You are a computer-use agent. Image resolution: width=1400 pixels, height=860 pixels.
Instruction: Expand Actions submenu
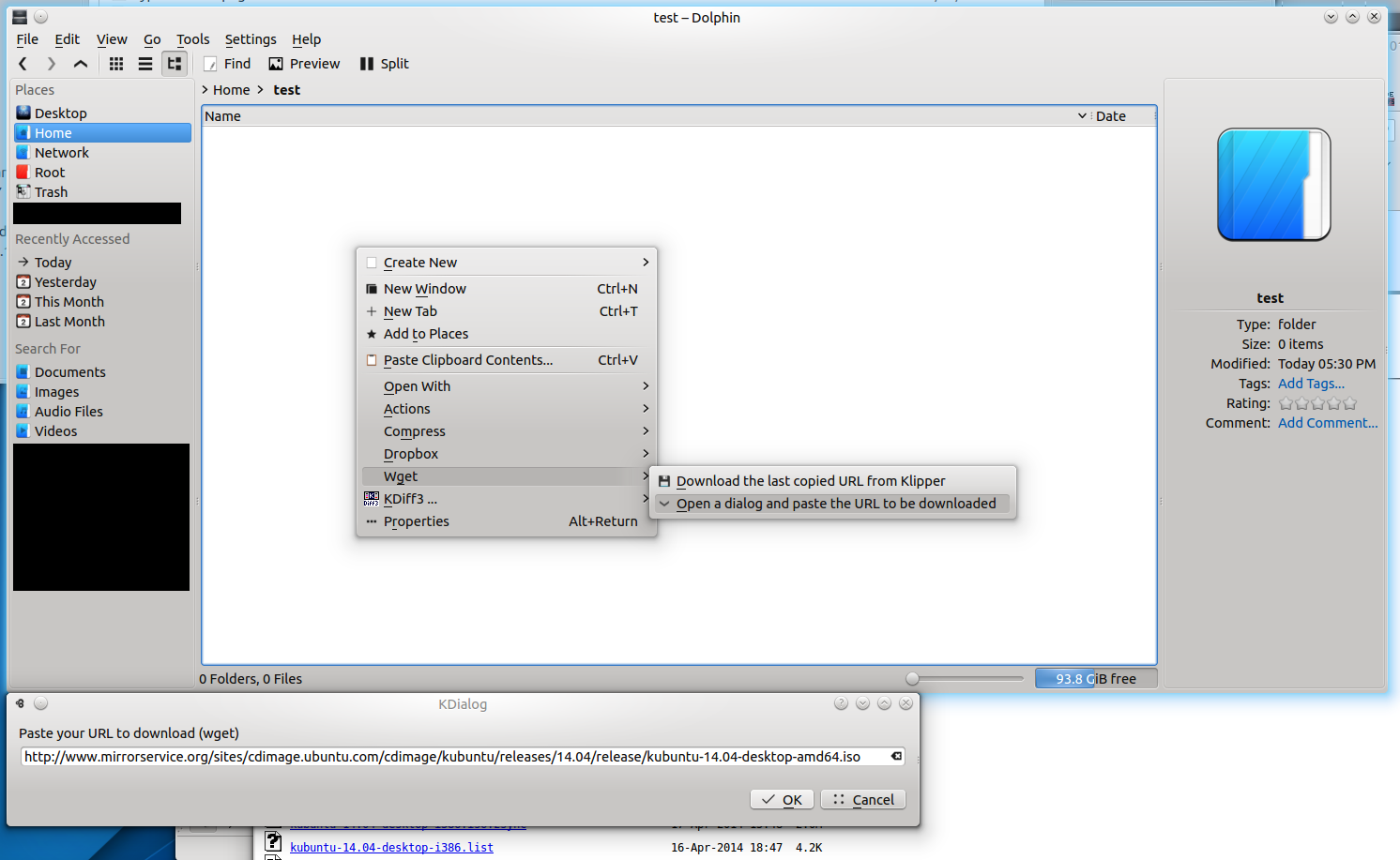(x=507, y=409)
